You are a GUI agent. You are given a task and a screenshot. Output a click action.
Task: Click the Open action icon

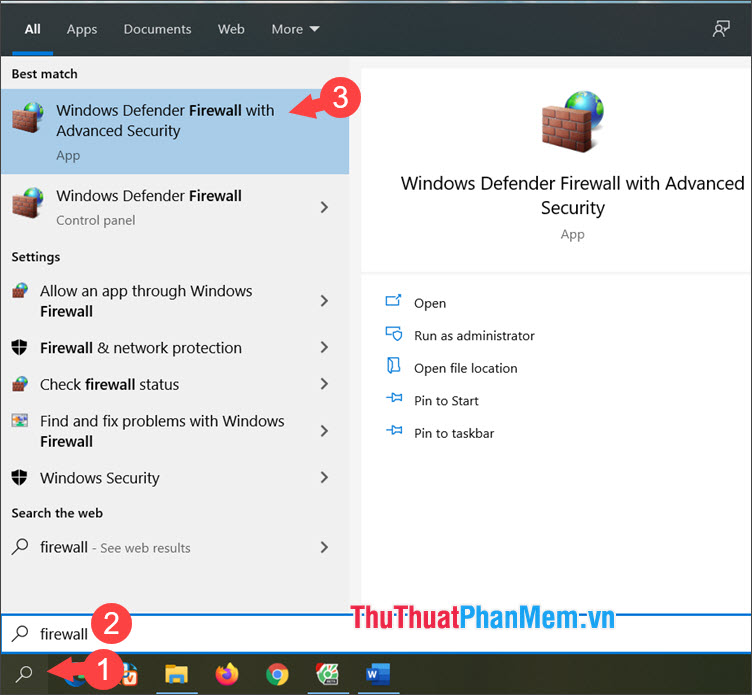393,301
